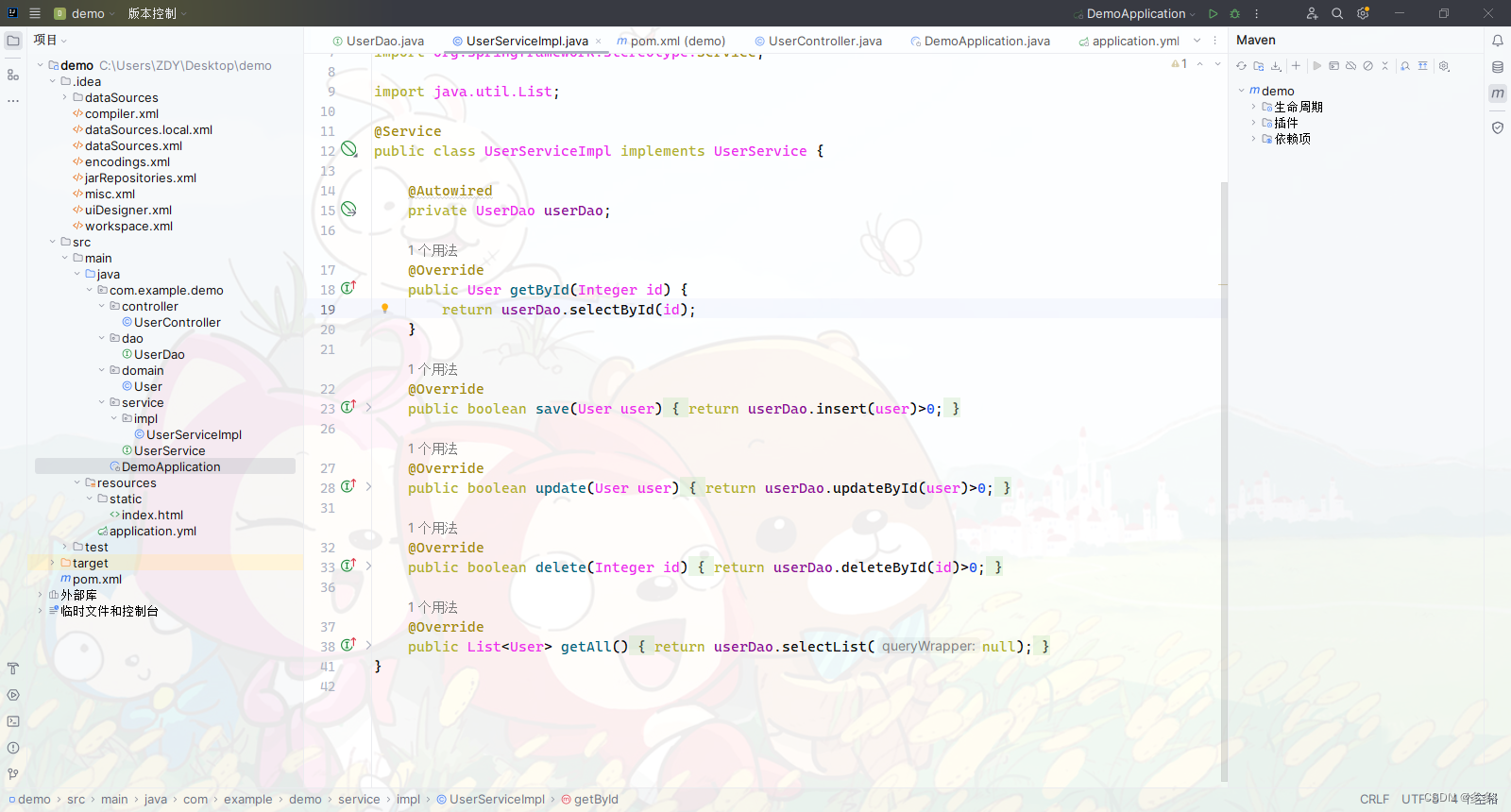
Task: Open the Structure tool window icon
Action: [x=13, y=75]
